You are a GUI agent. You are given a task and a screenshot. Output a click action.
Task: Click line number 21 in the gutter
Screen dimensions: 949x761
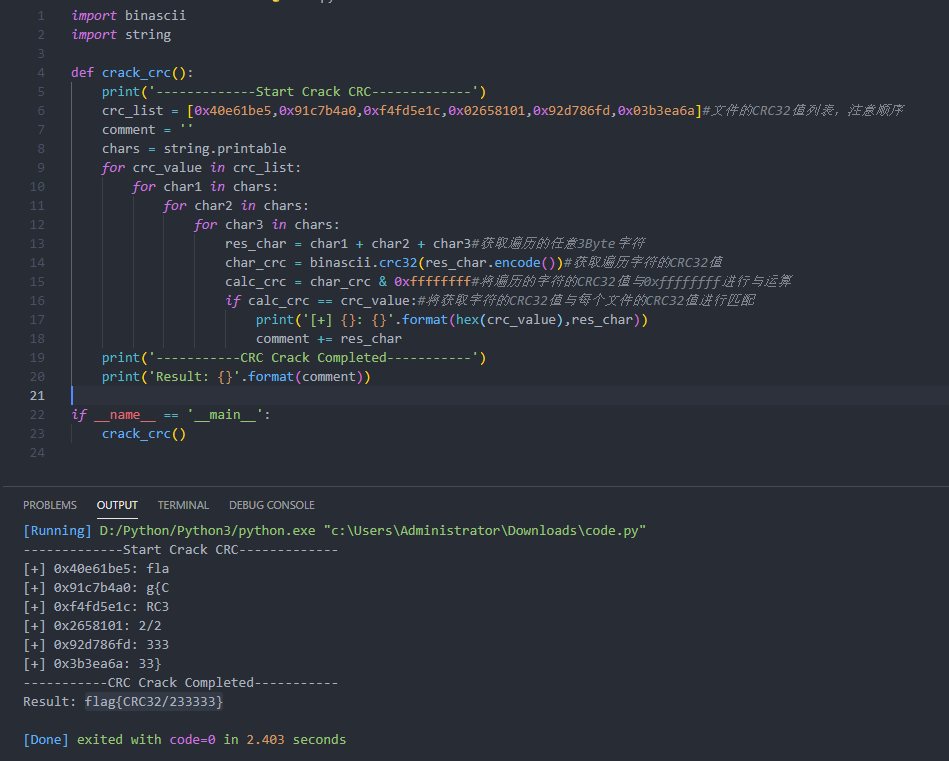coord(37,395)
